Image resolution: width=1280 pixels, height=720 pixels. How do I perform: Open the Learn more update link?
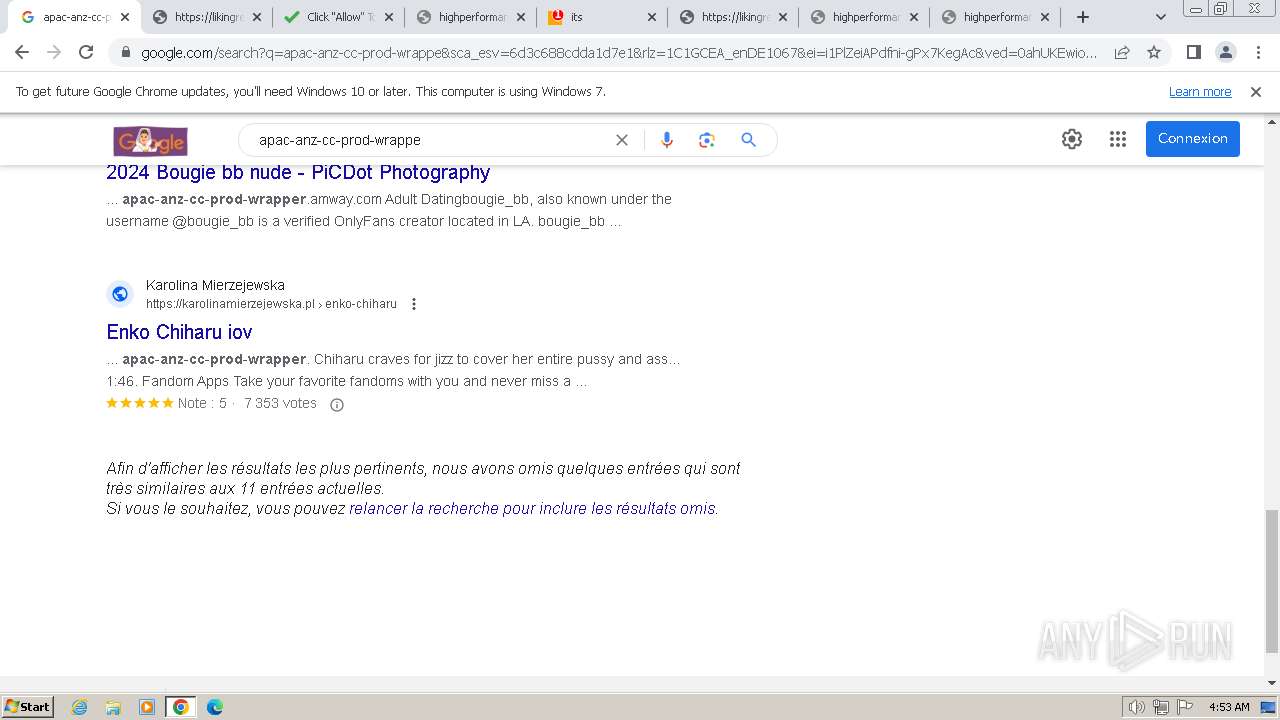click(1200, 92)
